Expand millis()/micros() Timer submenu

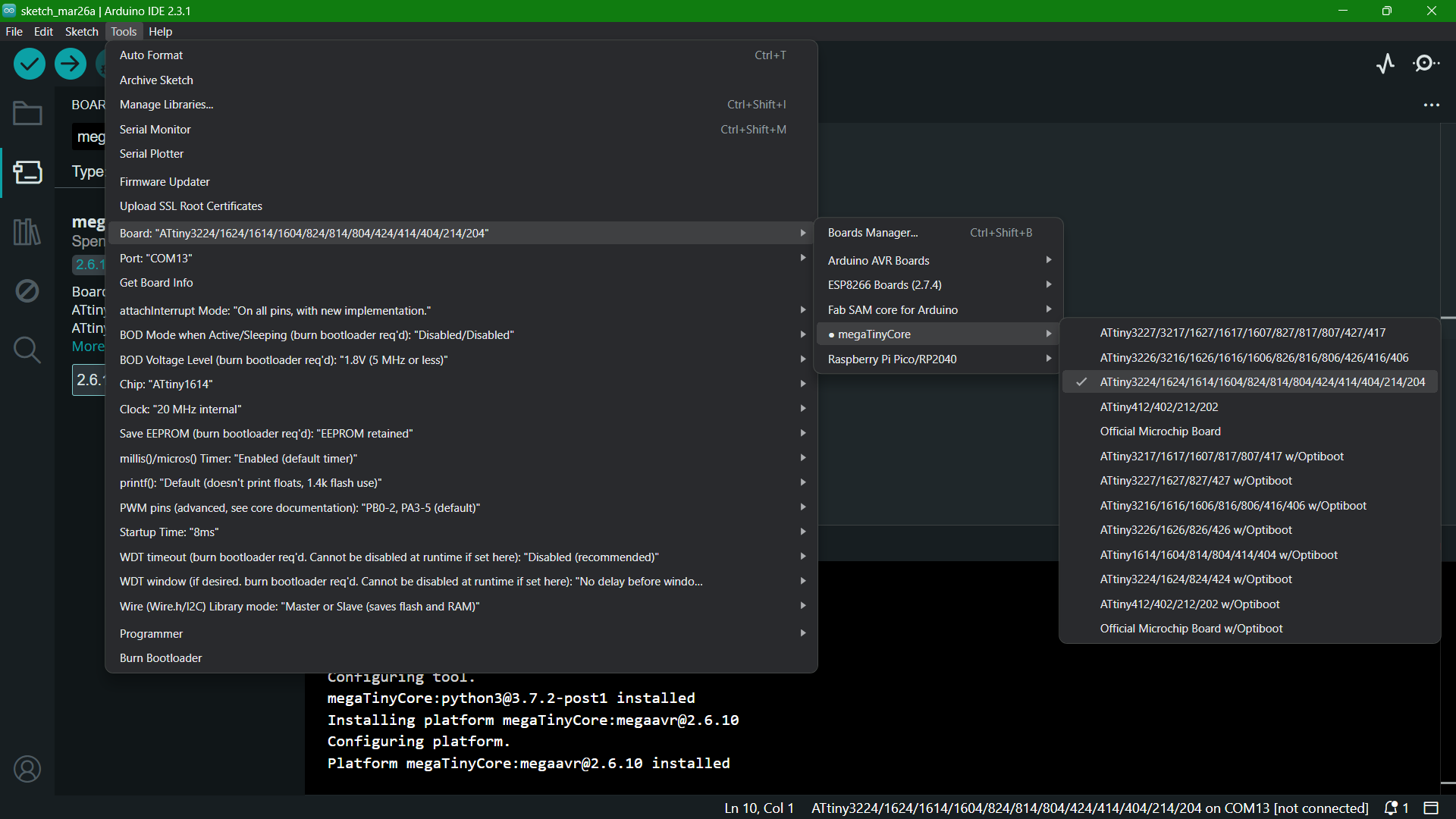[x=461, y=459]
